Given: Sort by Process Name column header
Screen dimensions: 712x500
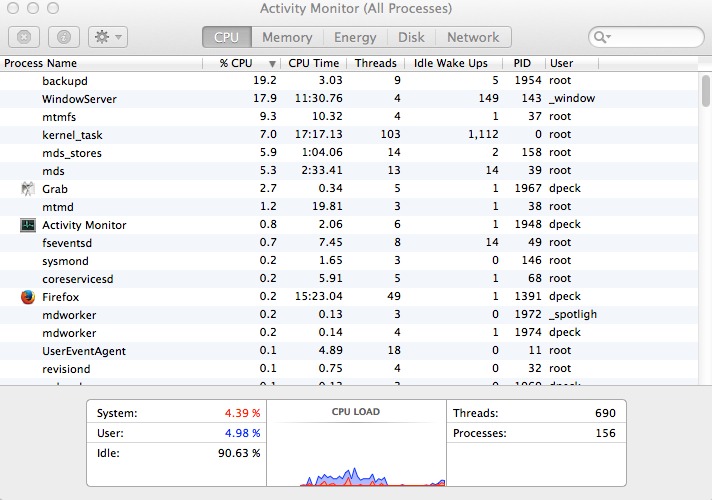Looking at the screenshot, I should point(101,63).
